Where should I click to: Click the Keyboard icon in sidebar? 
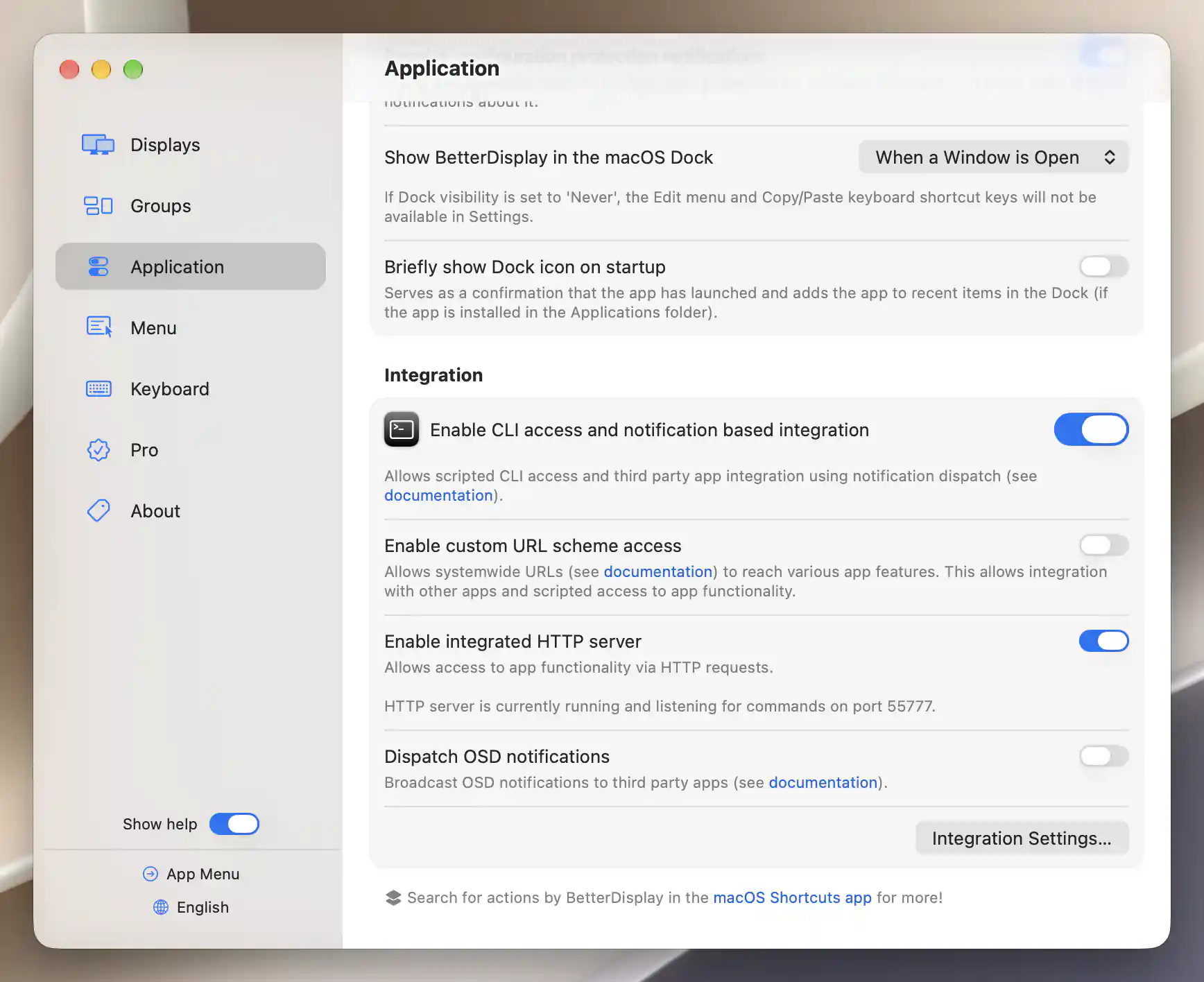pyautogui.click(x=98, y=388)
